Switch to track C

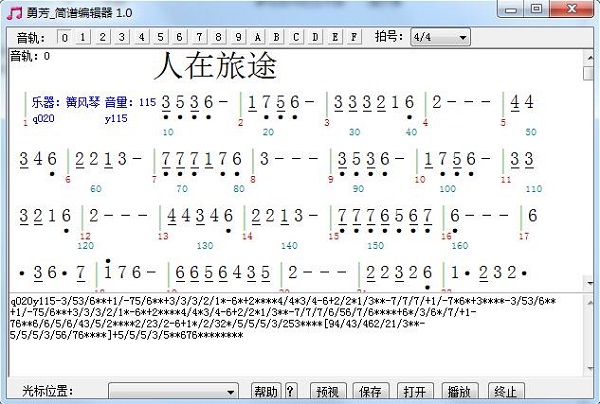[x=296, y=37]
